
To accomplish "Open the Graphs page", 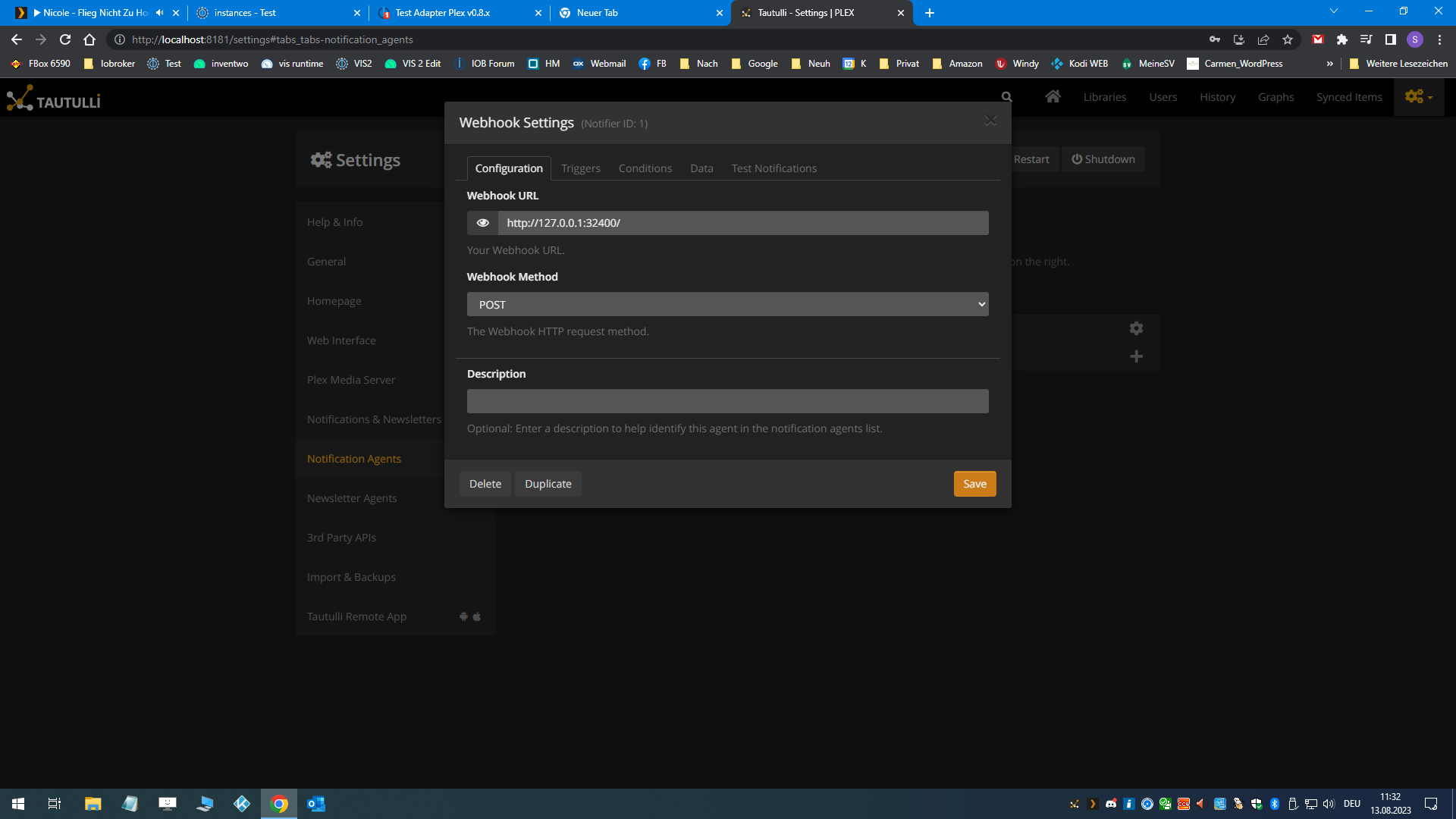I will [x=1276, y=97].
